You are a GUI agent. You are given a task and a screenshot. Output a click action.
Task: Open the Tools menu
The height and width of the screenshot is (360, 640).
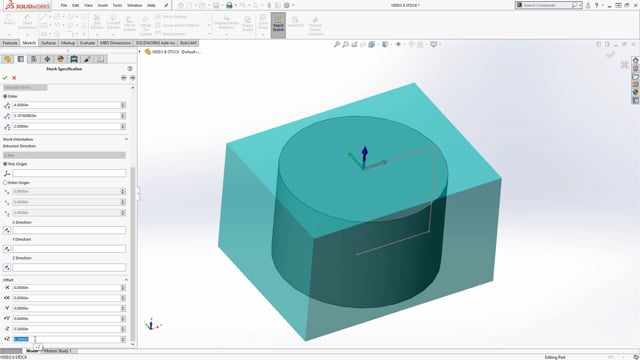(118, 5)
